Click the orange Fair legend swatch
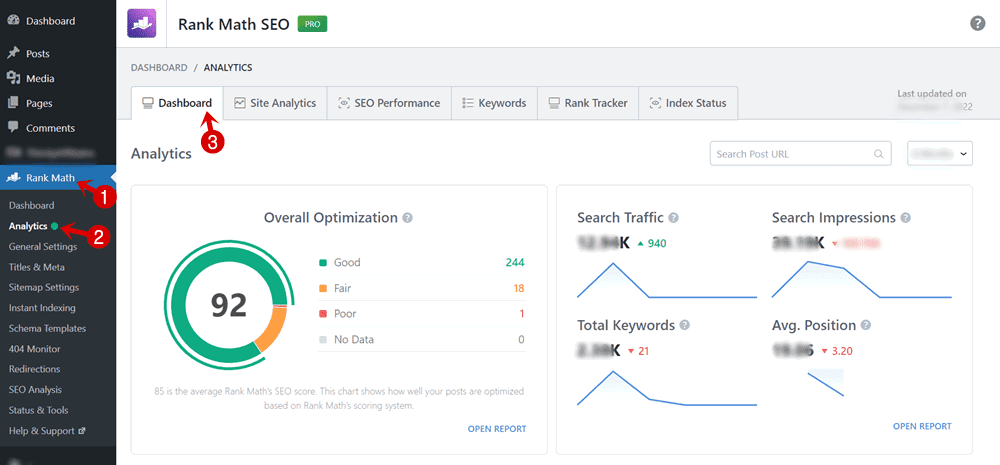The width and height of the screenshot is (1000, 465). [323, 288]
